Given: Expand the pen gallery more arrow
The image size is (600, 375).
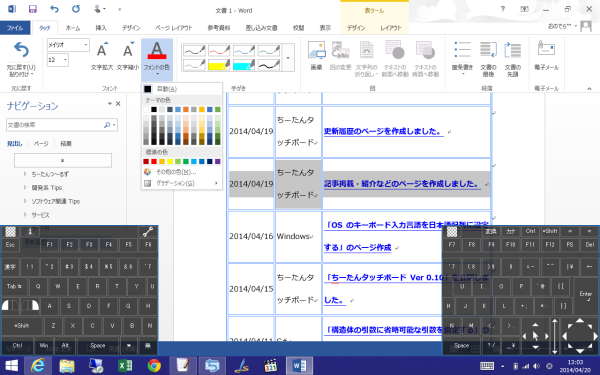Looking at the screenshot, I should [x=288, y=58].
